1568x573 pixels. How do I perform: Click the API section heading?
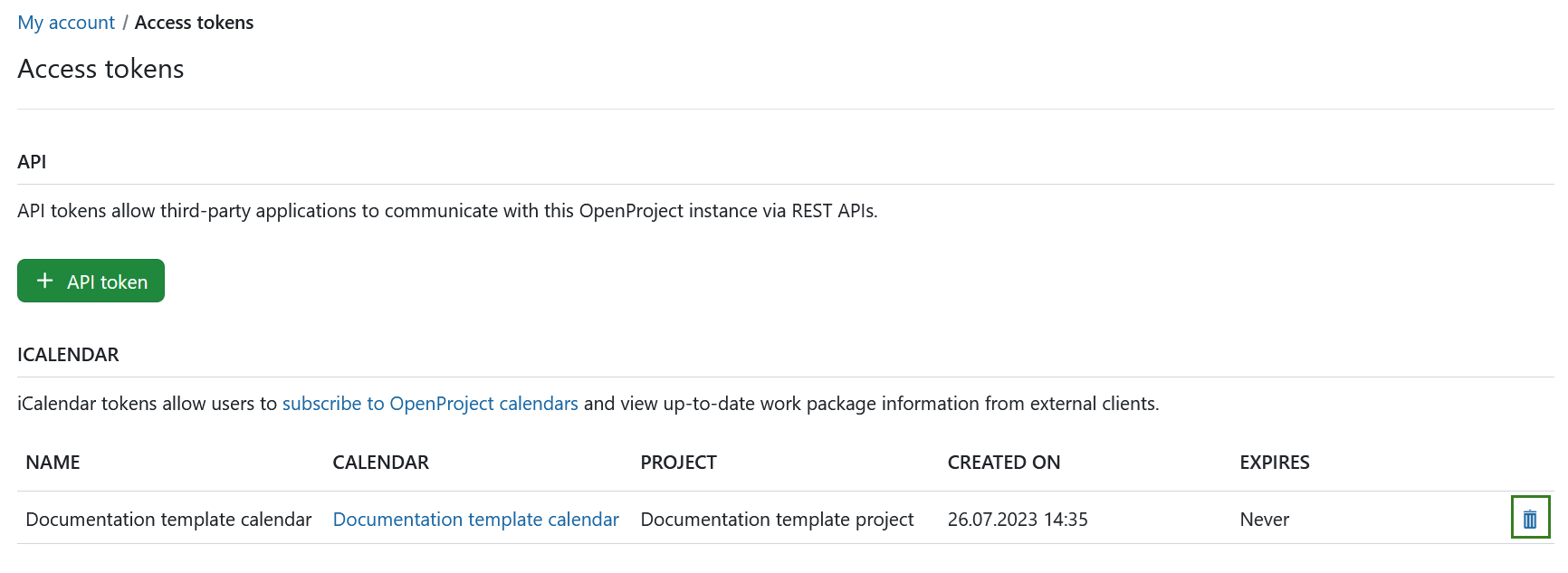[32, 162]
